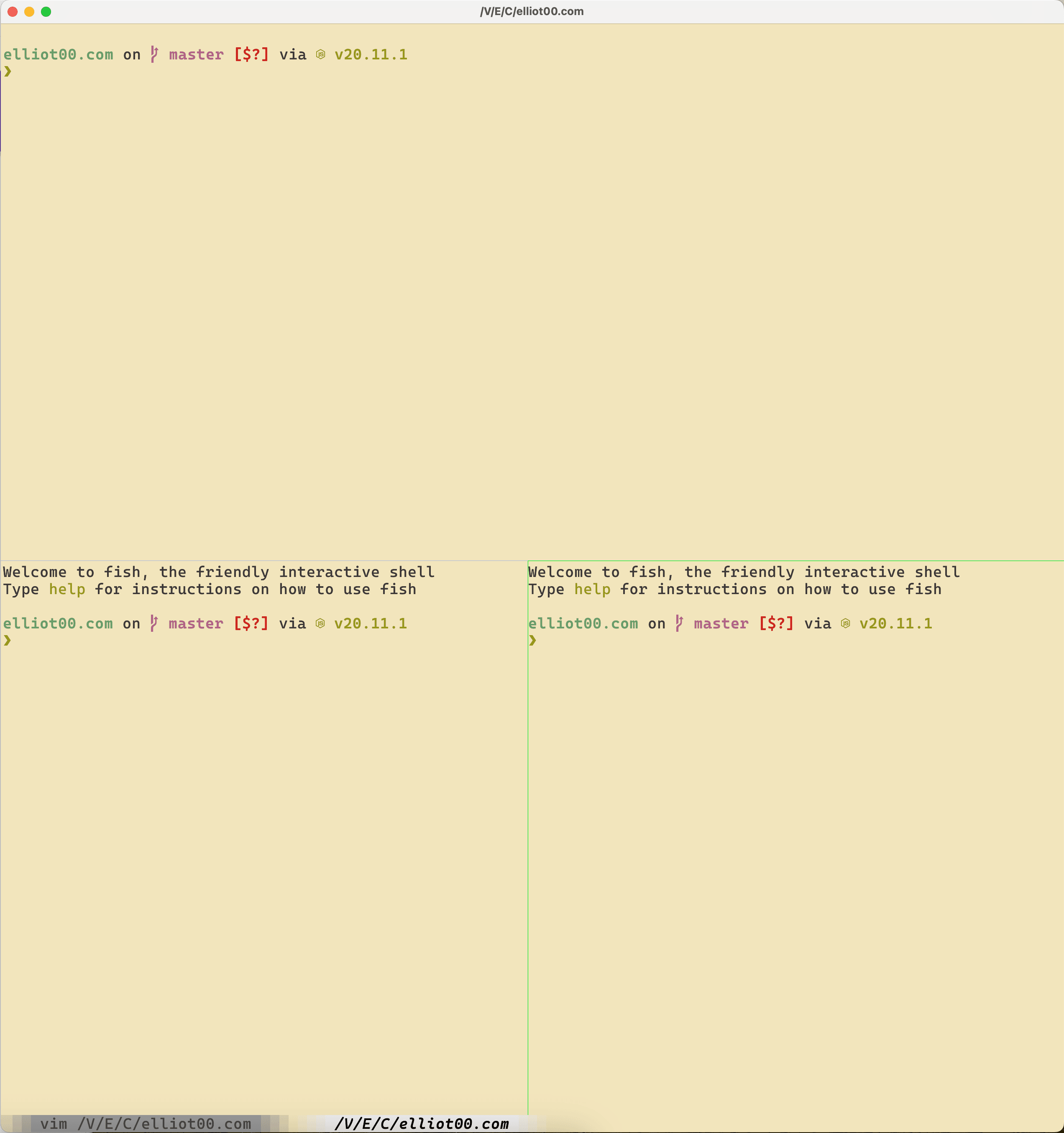Minimize the terminal with yellow button
The width and height of the screenshot is (1064, 1133).
click(x=30, y=12)
